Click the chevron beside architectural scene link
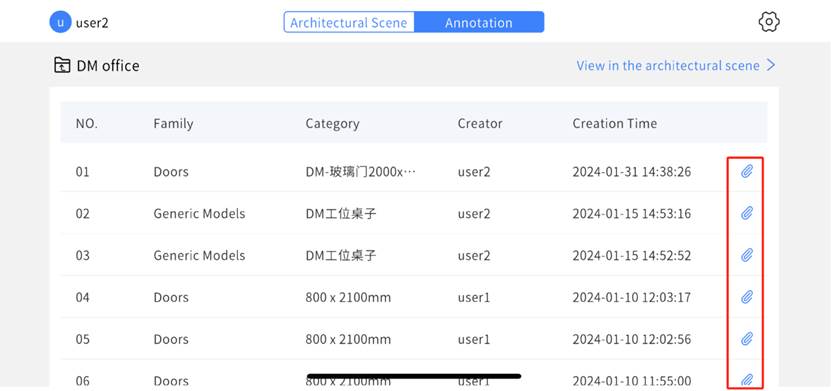 point(771,65)
